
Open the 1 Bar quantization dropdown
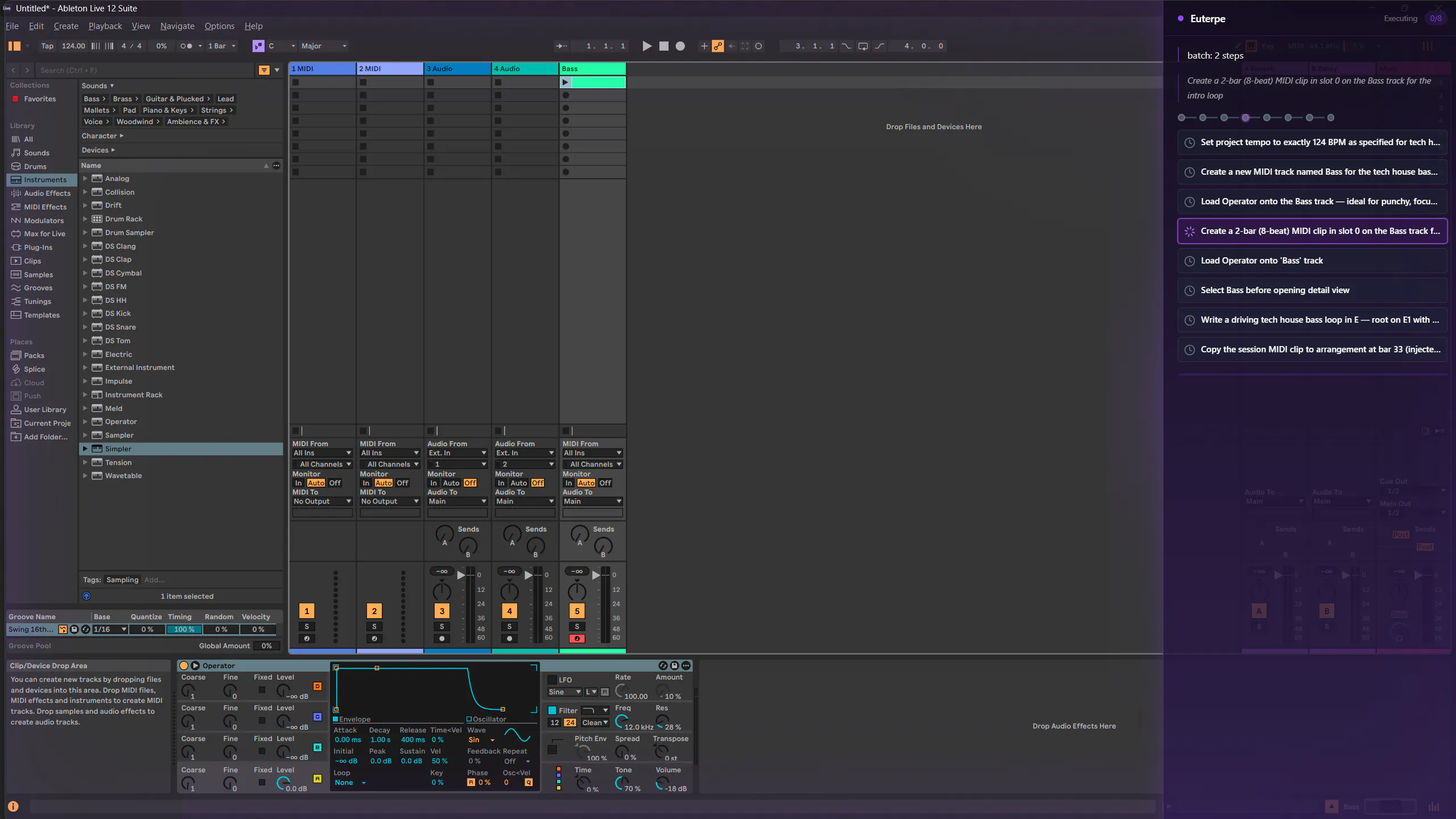coord(221,46)
